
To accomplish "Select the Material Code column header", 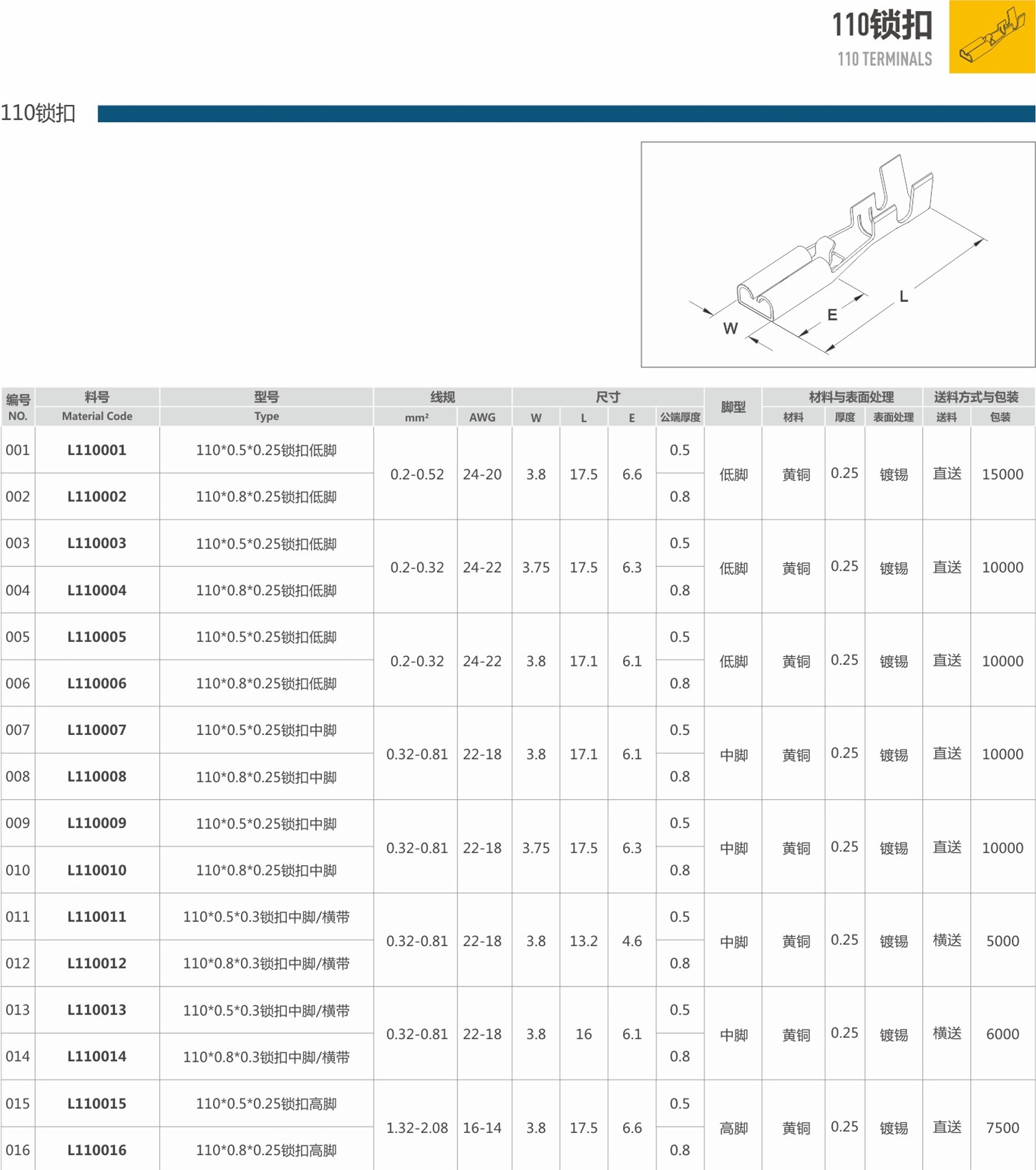I will pos(97,416).
